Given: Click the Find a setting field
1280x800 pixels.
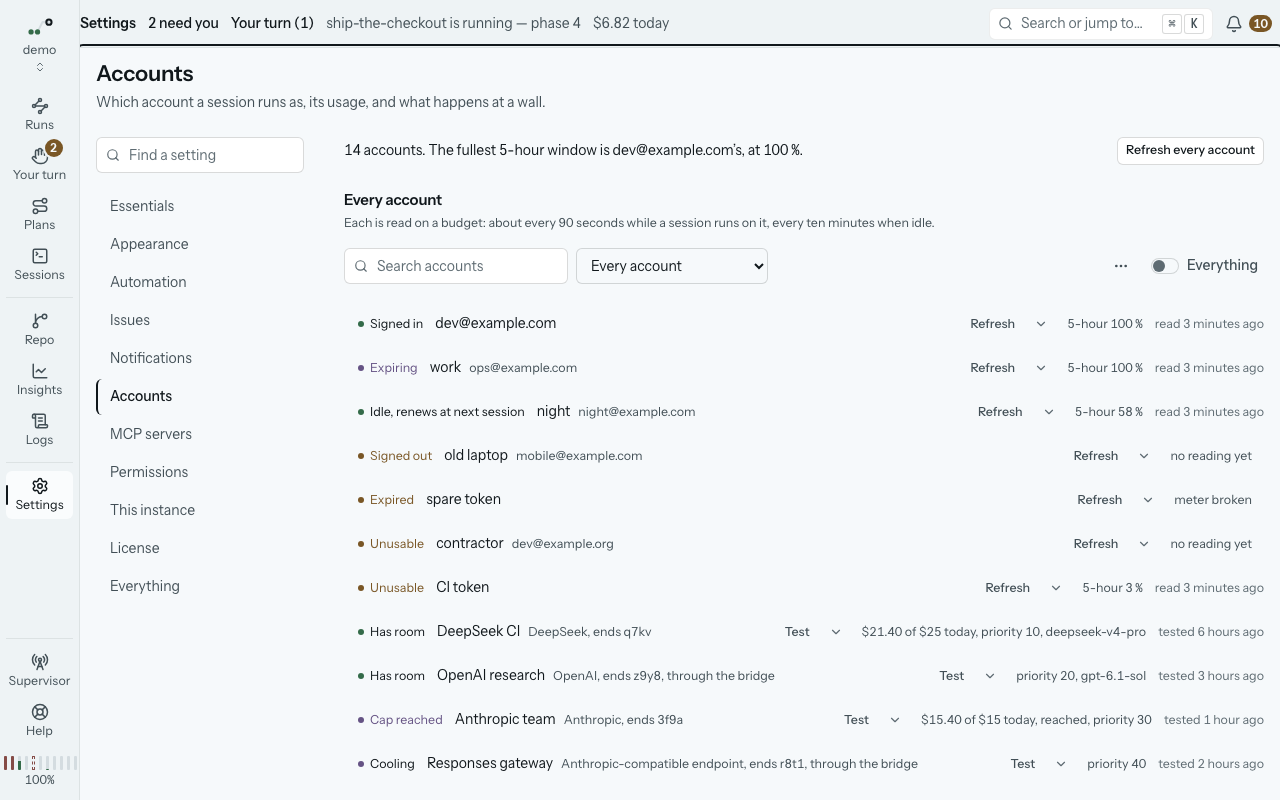Looking at the screenshot, I should [x=200, y=155].
